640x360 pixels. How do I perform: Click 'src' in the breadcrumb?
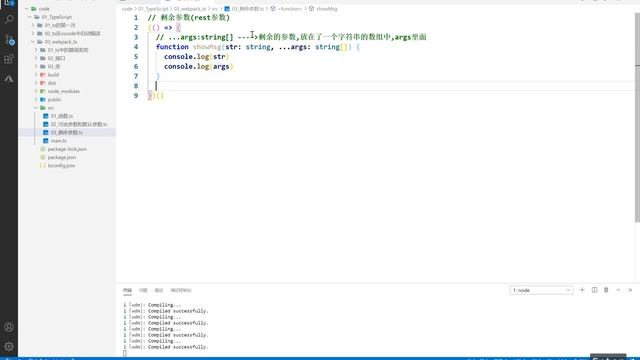[214, 9]
